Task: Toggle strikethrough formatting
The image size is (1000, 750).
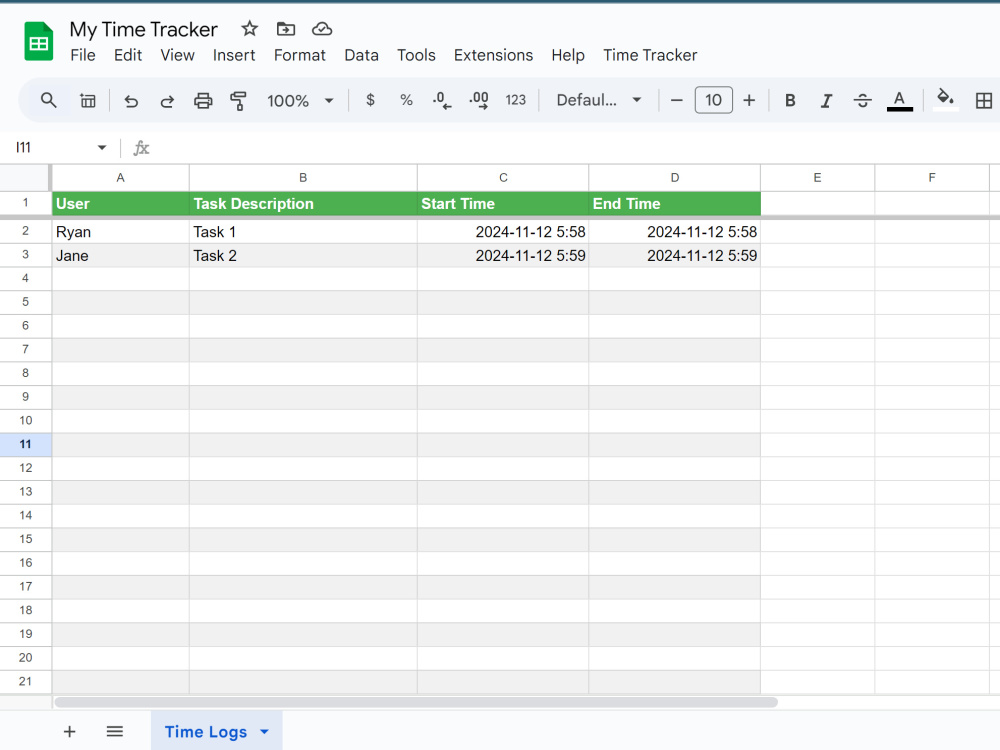Action: click(862, 100)
